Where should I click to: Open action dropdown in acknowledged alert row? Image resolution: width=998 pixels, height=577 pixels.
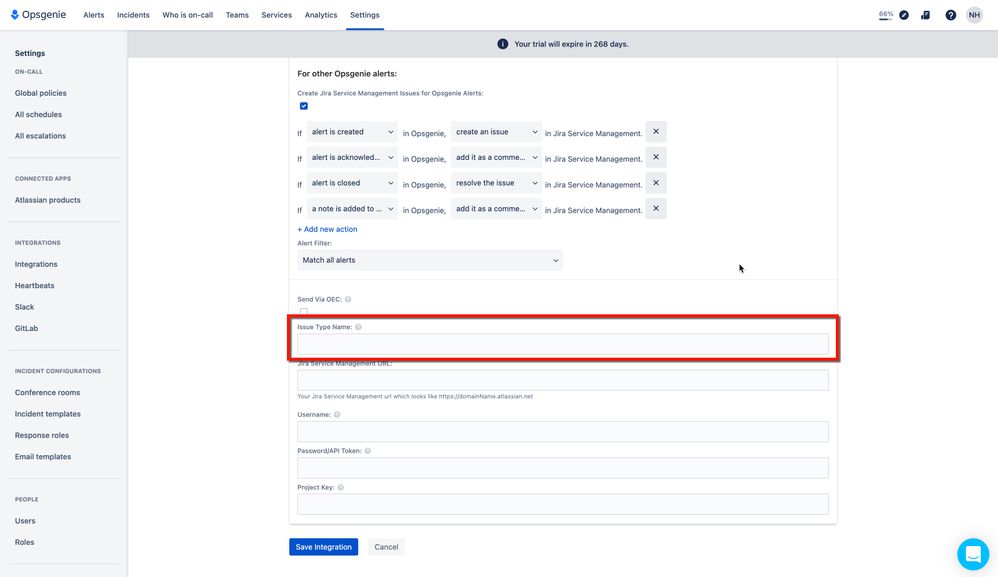[x=496, y=157]
